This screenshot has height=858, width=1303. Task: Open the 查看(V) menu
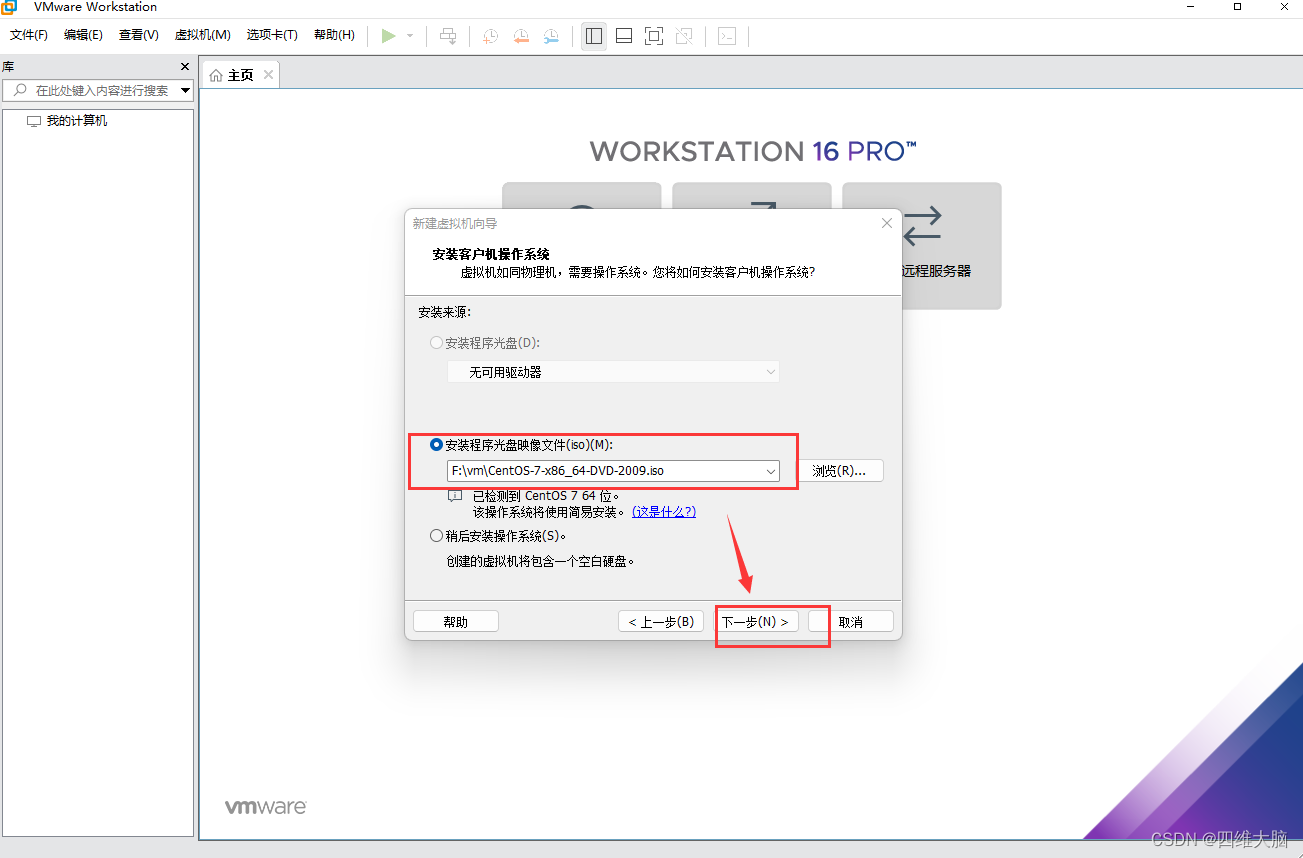point(139,35)
